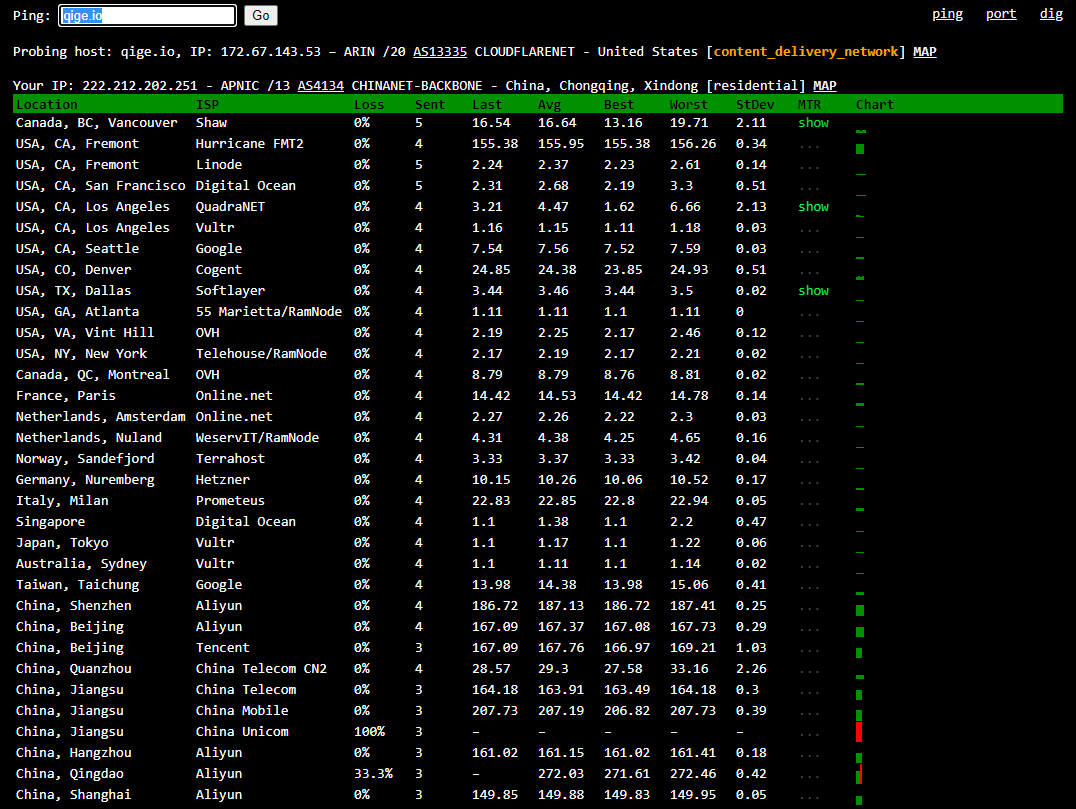Screen dimensions: 1076x809
Task: Select 'WeservIT/RamNode' ISP cell
Action: tap(257, 438)
